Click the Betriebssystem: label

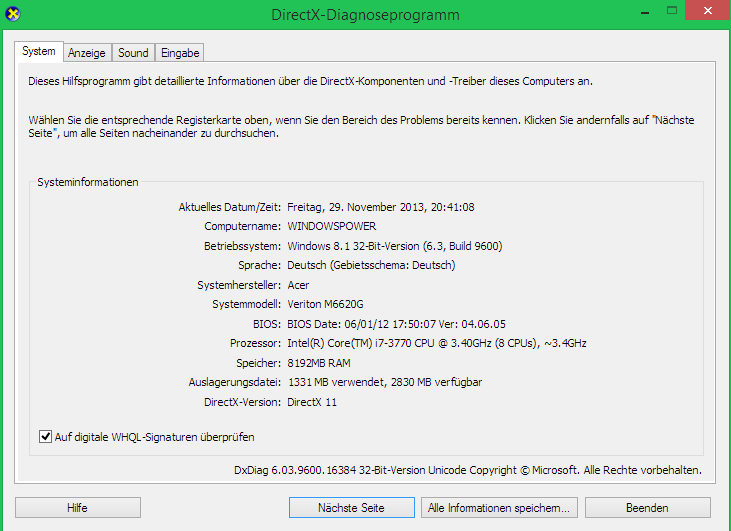[242, 246]
